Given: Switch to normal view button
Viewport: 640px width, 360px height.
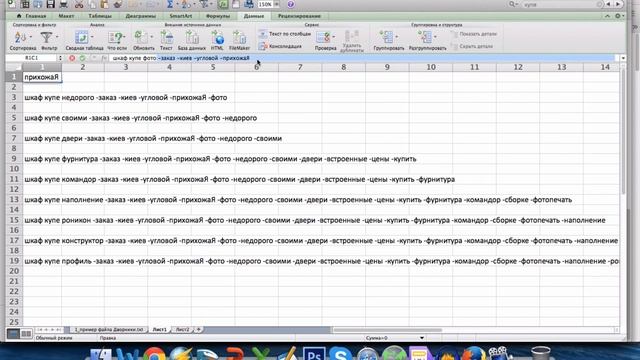Looking at the screenshot, I should tap(13, 334).
